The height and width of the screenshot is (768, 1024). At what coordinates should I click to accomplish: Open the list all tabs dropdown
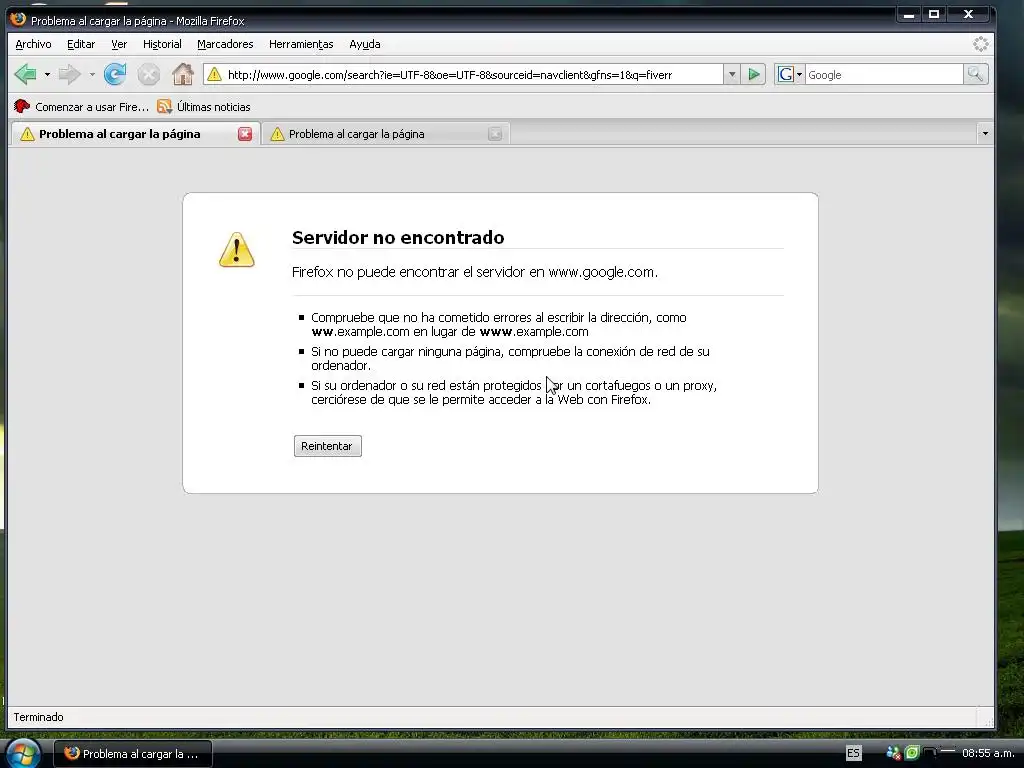point(985,134)
